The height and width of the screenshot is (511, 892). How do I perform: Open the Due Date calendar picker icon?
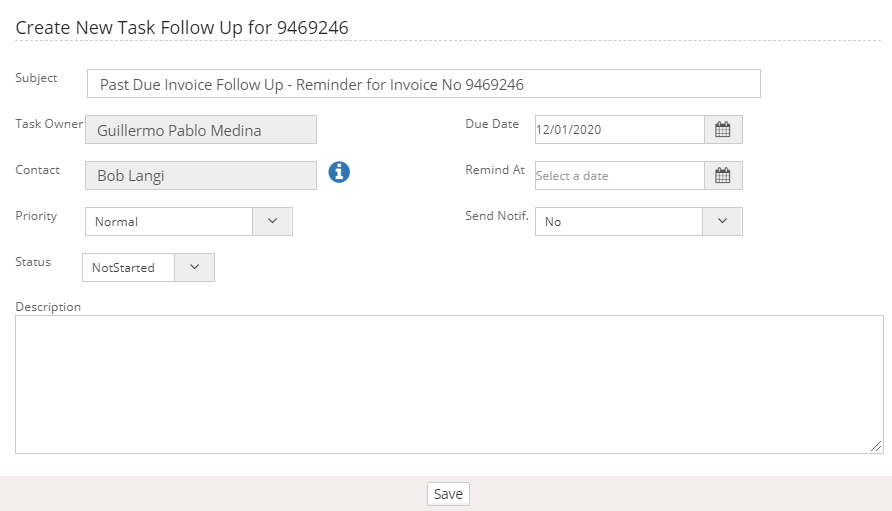[x=723, y=129]
